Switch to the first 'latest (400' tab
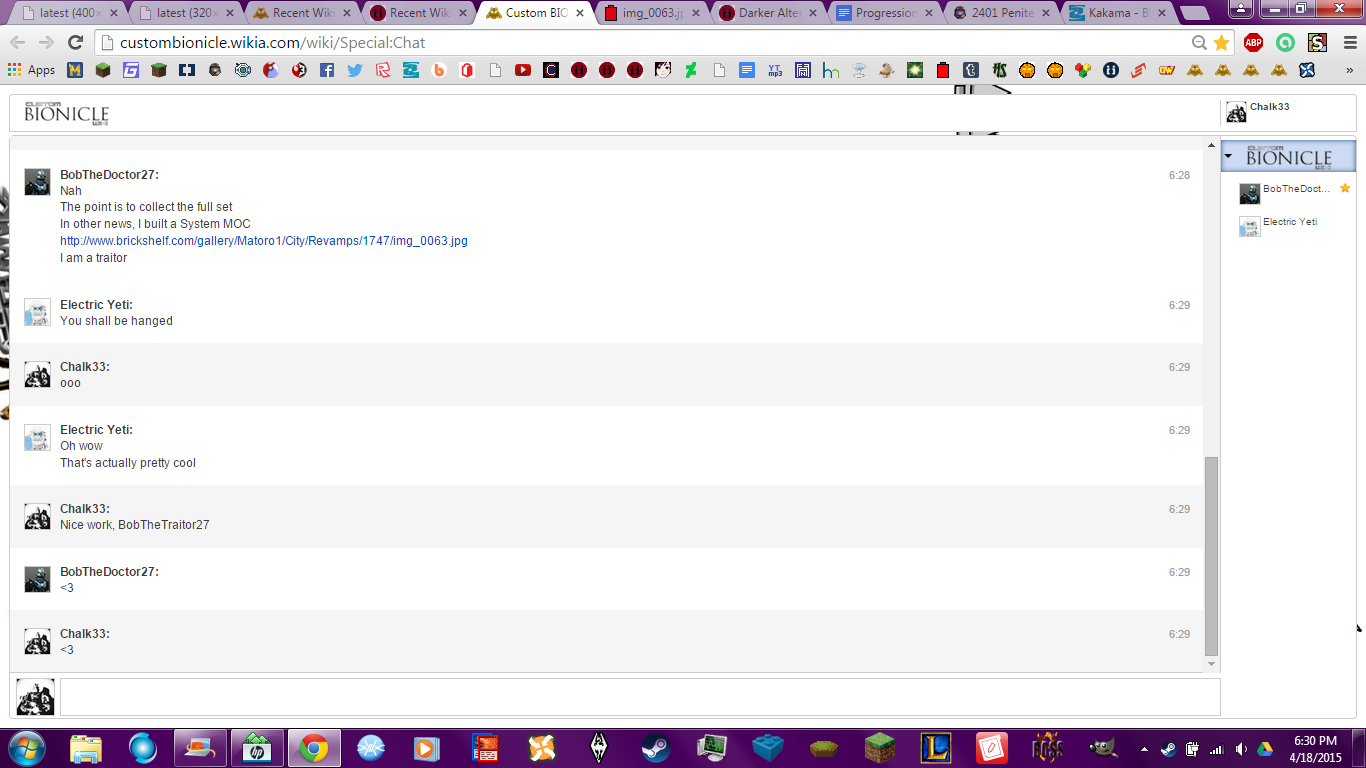1366x768 pixels. (x=70, y=13)
